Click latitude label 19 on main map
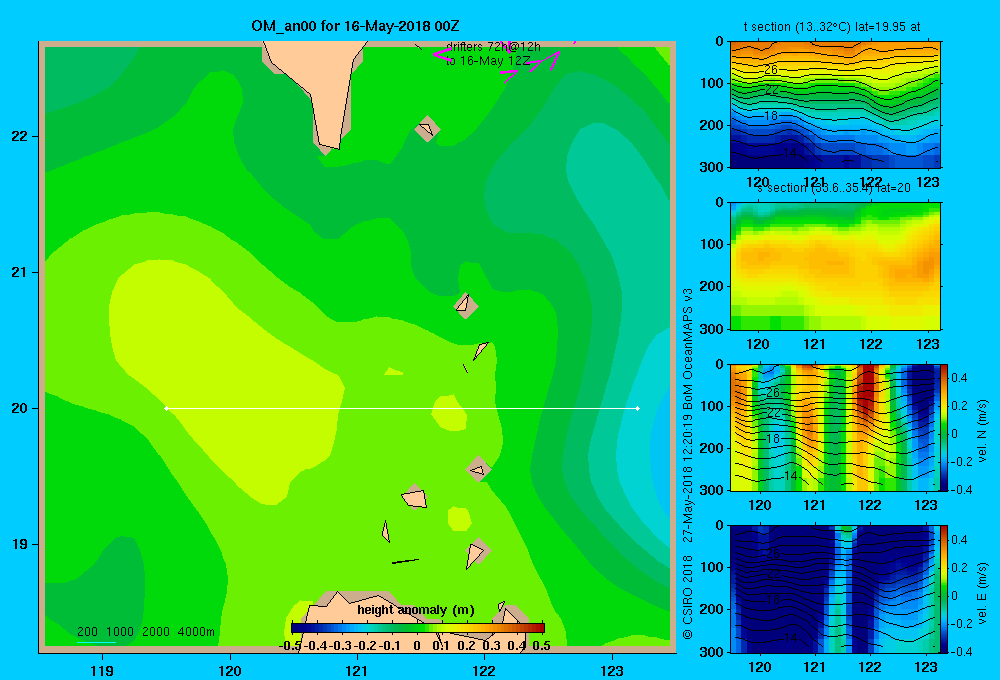Viewport: 1000px width, 680px height. tap(20, 544)
